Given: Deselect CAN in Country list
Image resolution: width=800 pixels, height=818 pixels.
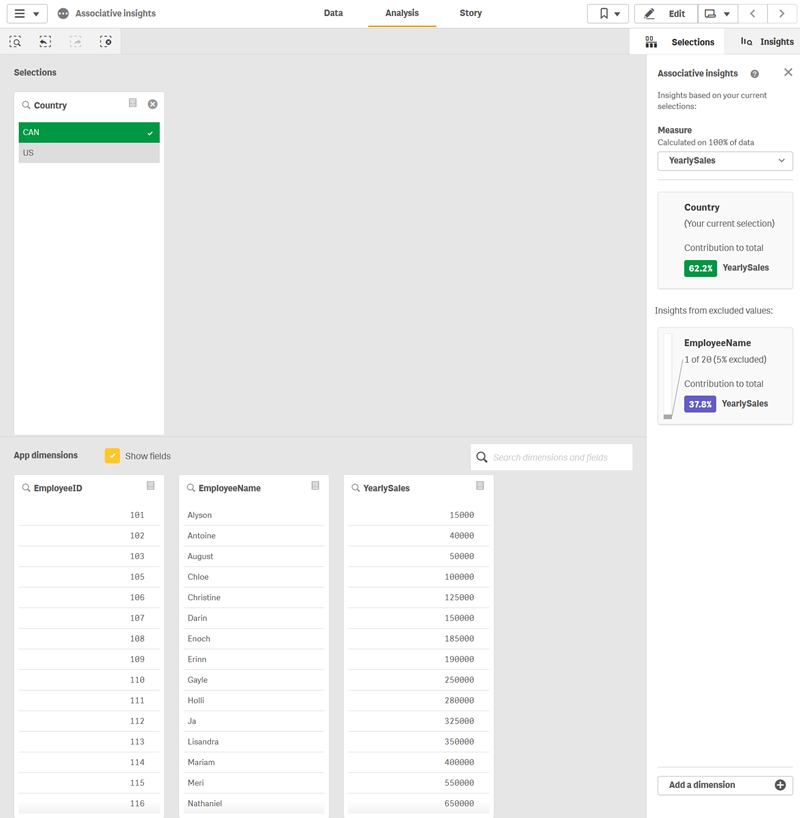Looking at the screenshot, I should 89,133.
